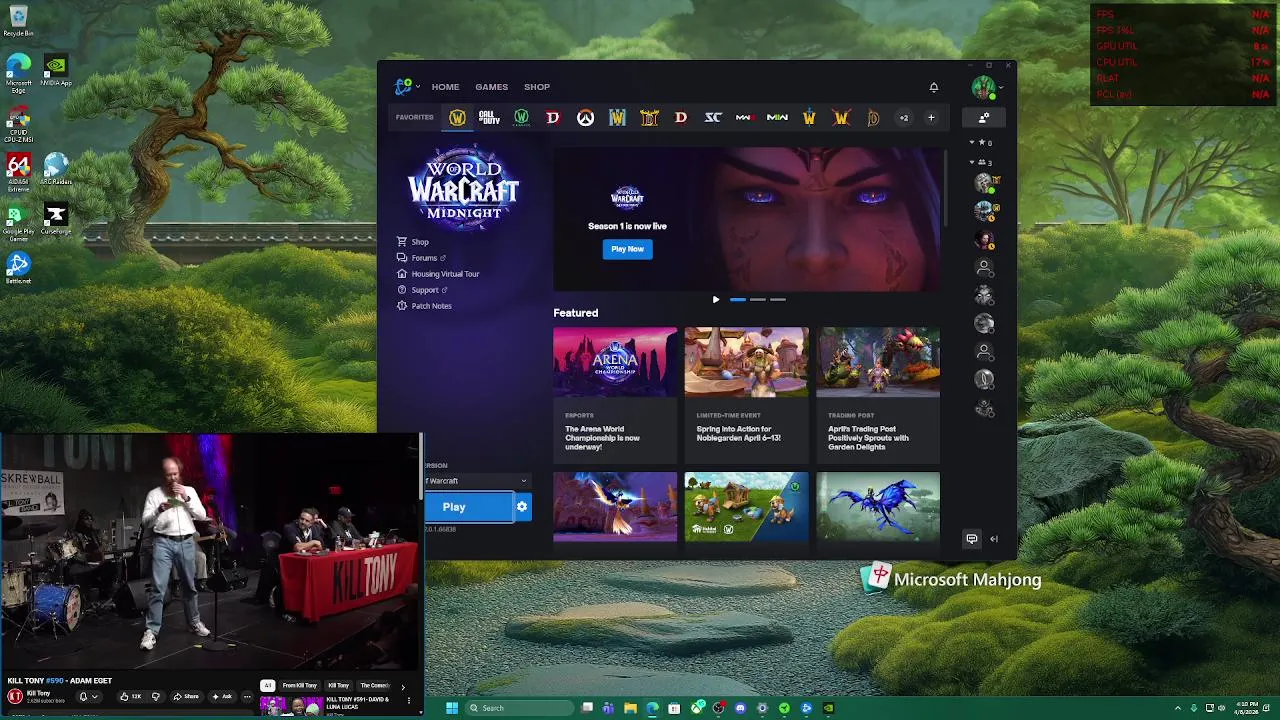Viewport: 1280px width, 720px height.
Task: Open File Explorer from the taskbar
Action: click(630, 708)
